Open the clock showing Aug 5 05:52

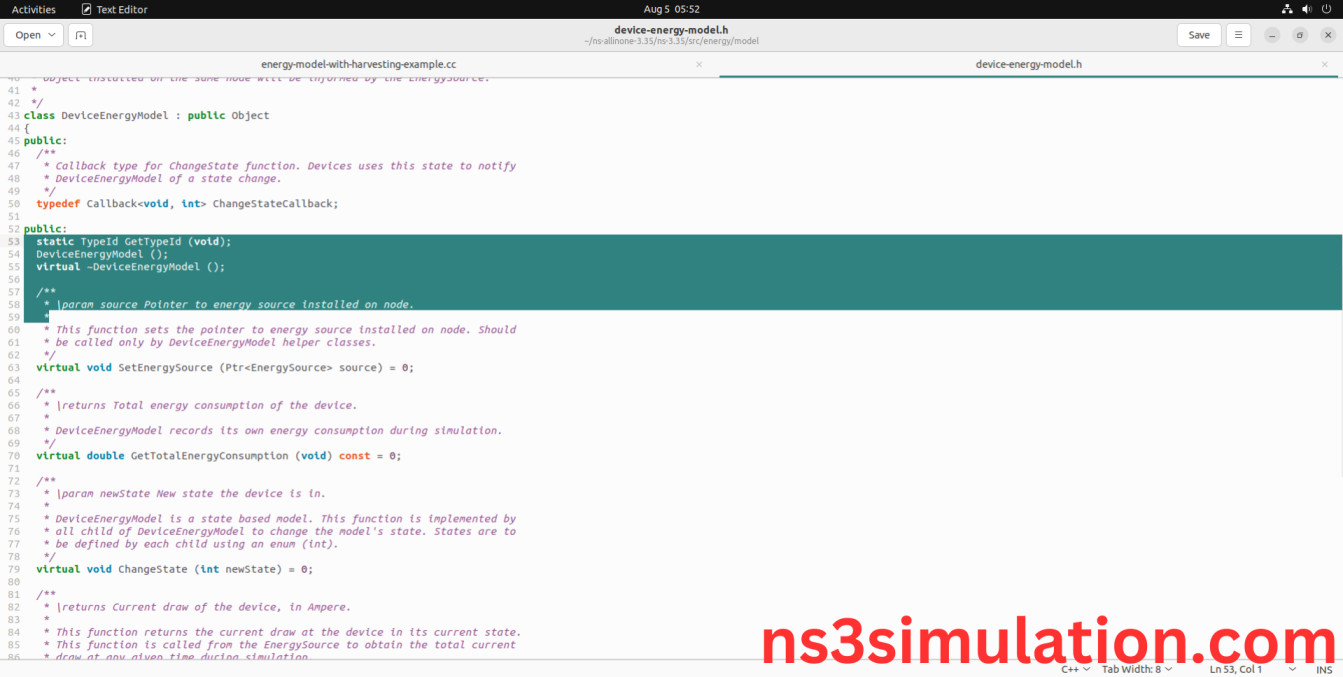pyautogui.click(x=671, y=8)
